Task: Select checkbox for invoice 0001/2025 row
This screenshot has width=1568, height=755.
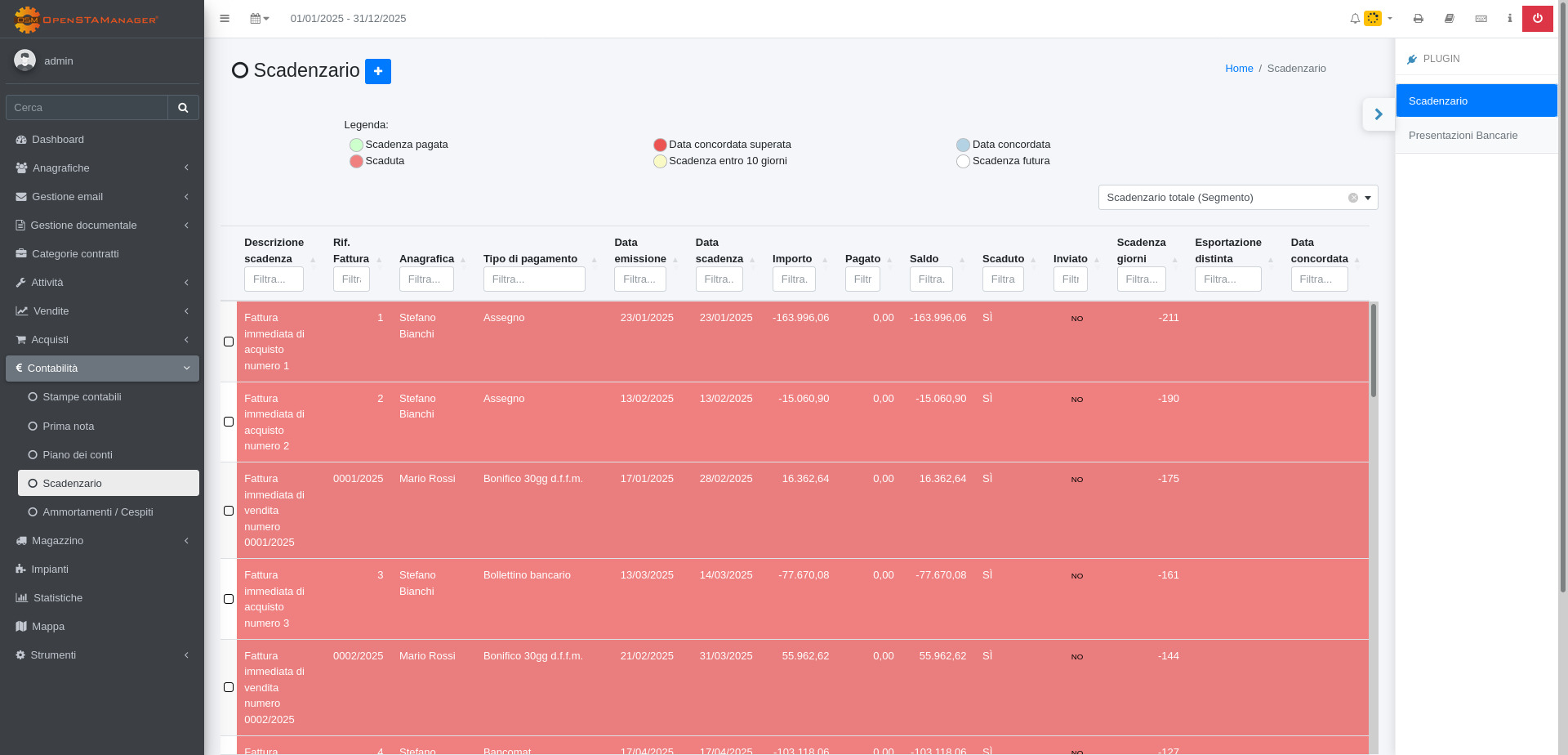Action: (x=229, y=511)
